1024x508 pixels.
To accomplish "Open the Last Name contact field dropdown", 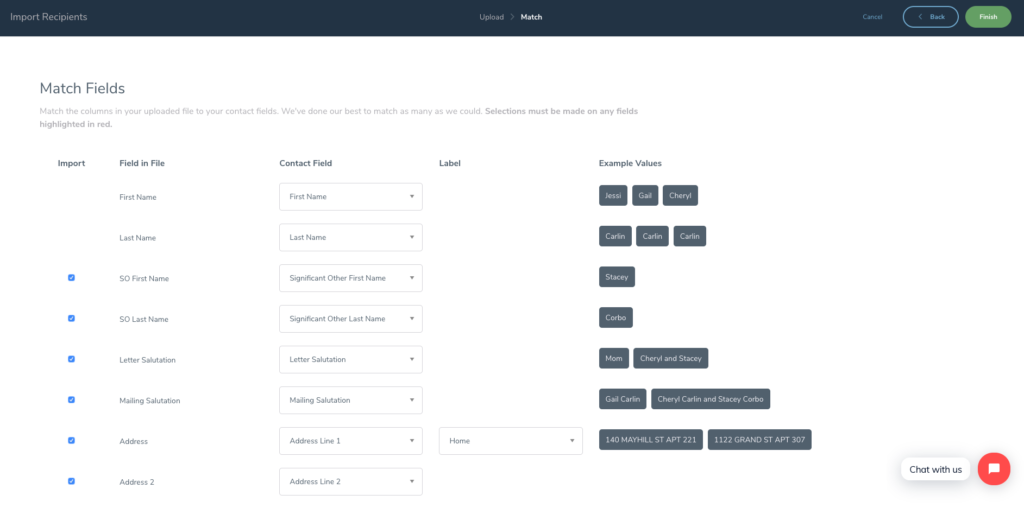I will (x=351, y=237).
